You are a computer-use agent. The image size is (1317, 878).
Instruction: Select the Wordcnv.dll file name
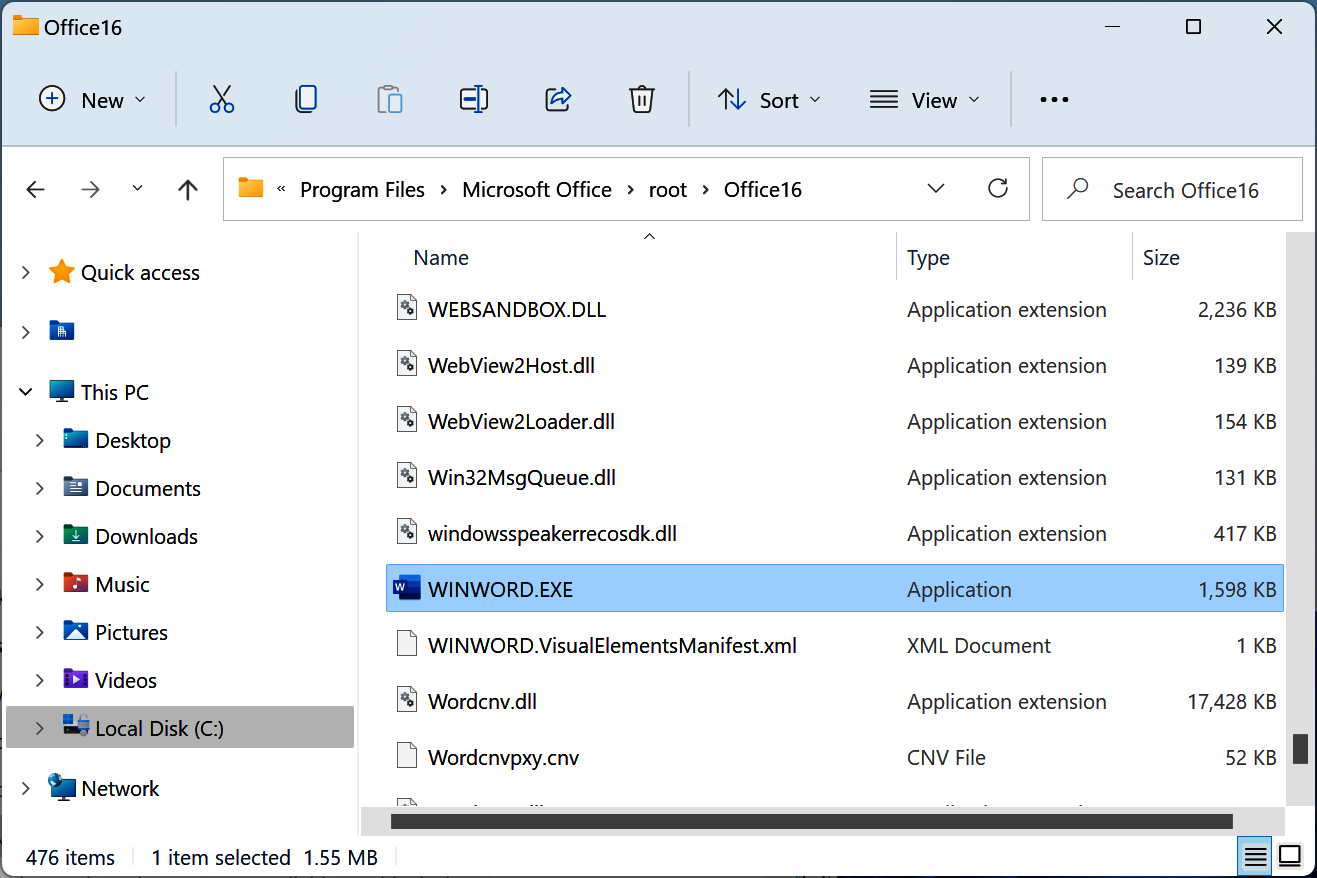(482, 701)
